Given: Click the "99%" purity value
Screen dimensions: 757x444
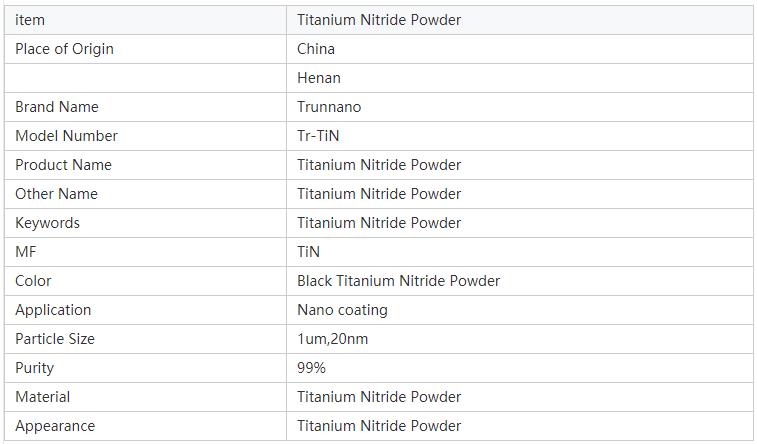Looking at the screenshot, I should coord(311,368).
